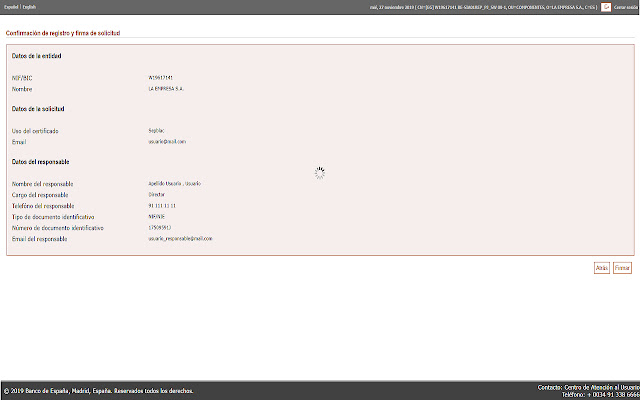The width and height of the screenshot is (640, 400).
Task: Click the 'LA EMPRESA S.A.' value
Action: tap(166, 89)
